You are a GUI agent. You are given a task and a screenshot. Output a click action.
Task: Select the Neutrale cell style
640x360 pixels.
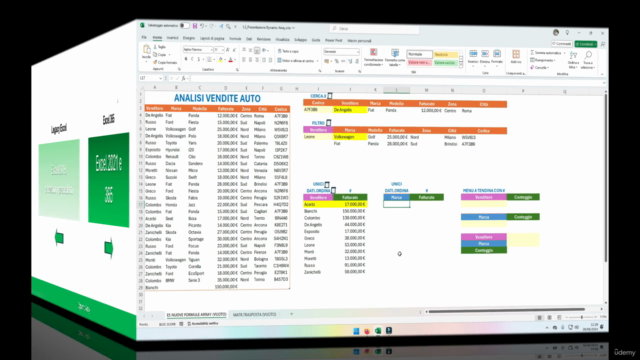[445, 55]
